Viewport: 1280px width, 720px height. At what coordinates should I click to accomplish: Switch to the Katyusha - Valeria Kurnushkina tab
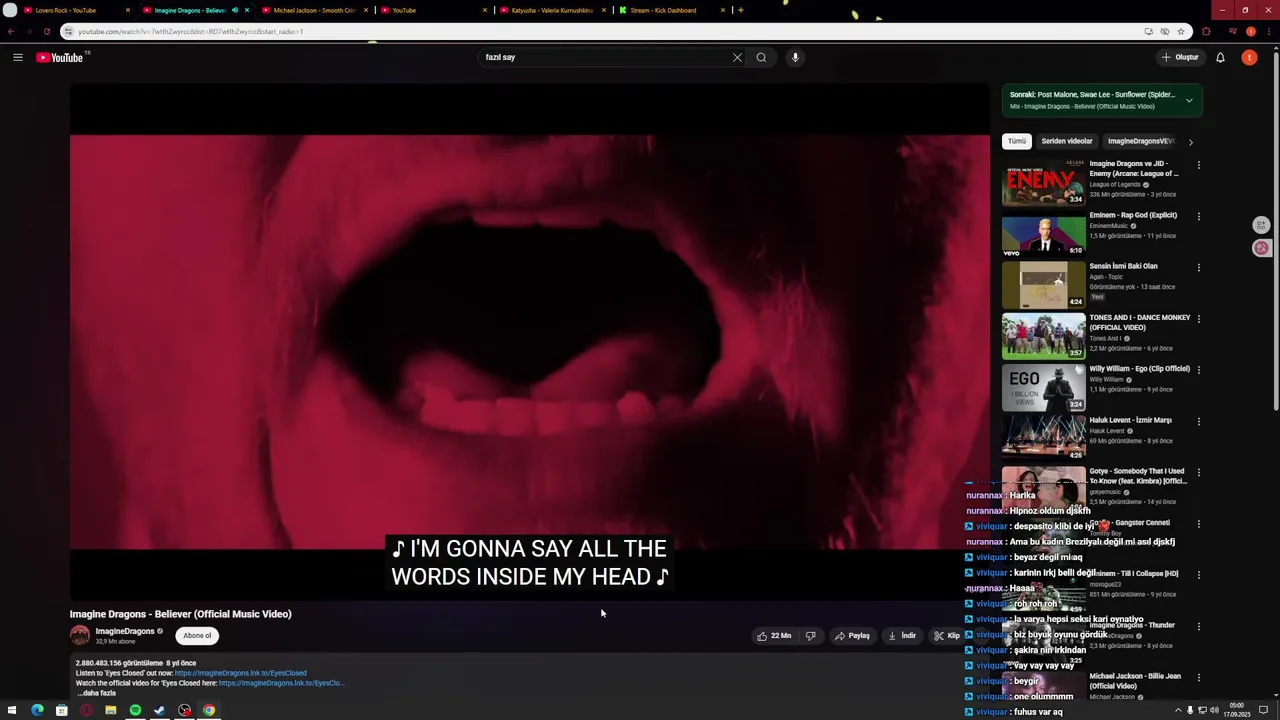552,10
